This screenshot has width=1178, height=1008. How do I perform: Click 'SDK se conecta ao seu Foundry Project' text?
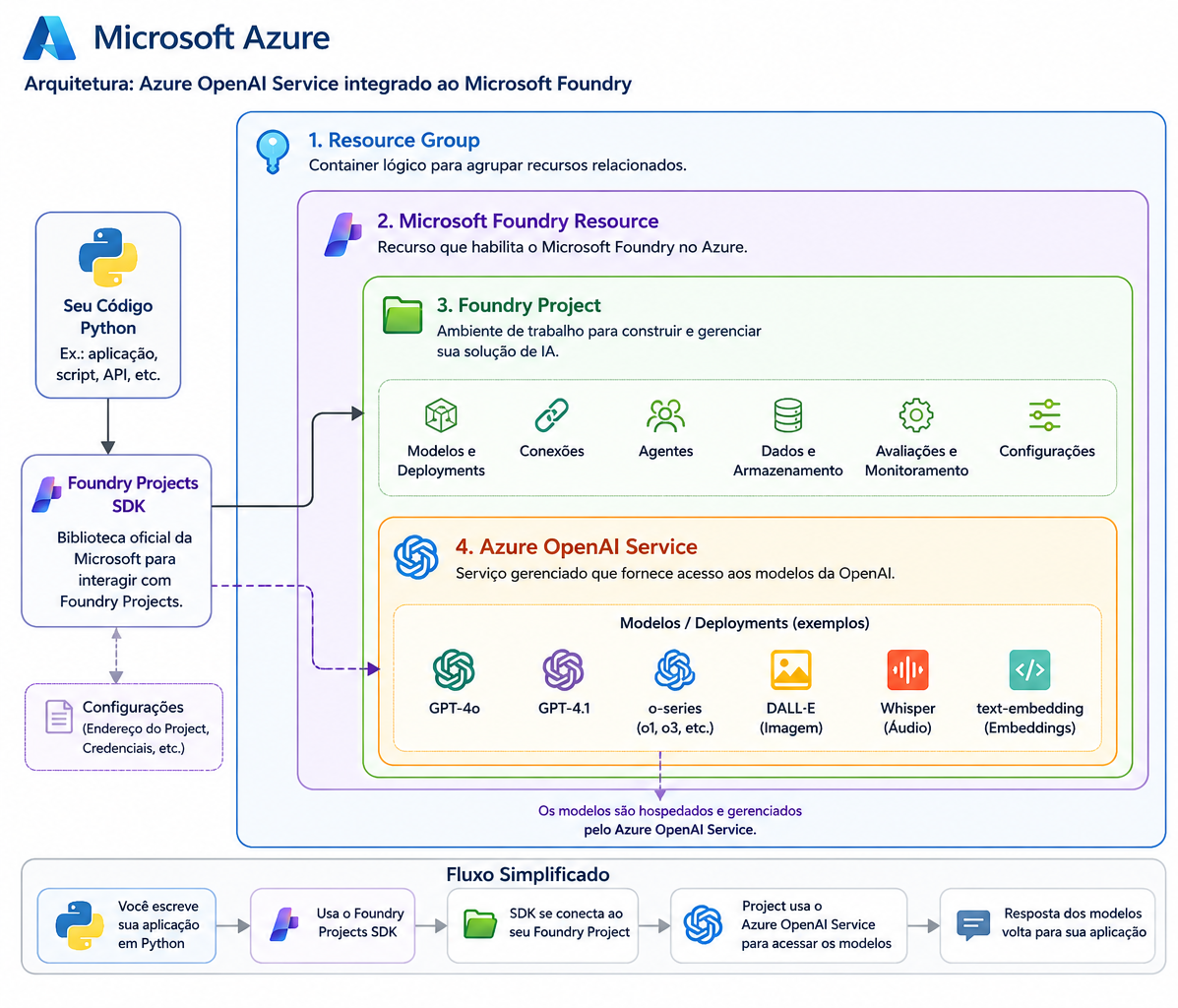click(x=569, y=922)
